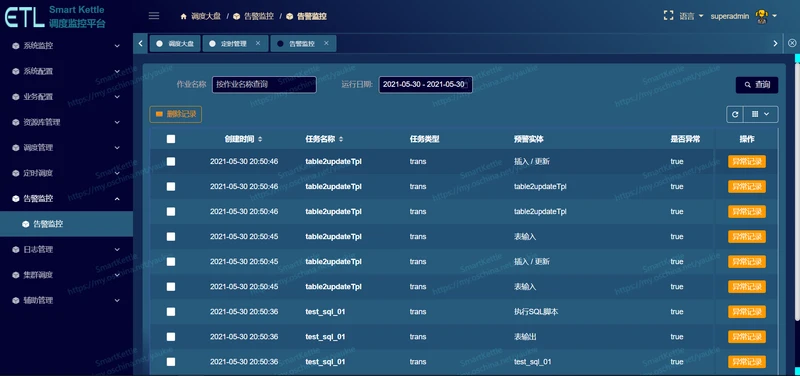Sort by 任务名称 using its sort arrows
Screen dimensions: 800x376
[x=341, y=139]
